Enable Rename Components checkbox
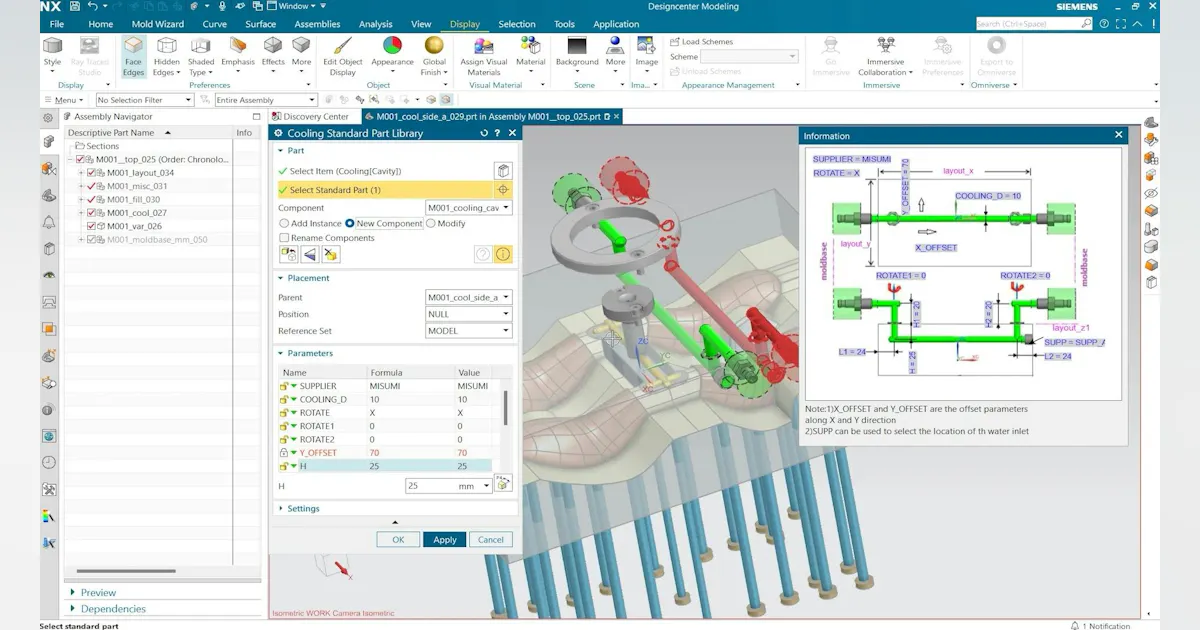 click(284, 238)
